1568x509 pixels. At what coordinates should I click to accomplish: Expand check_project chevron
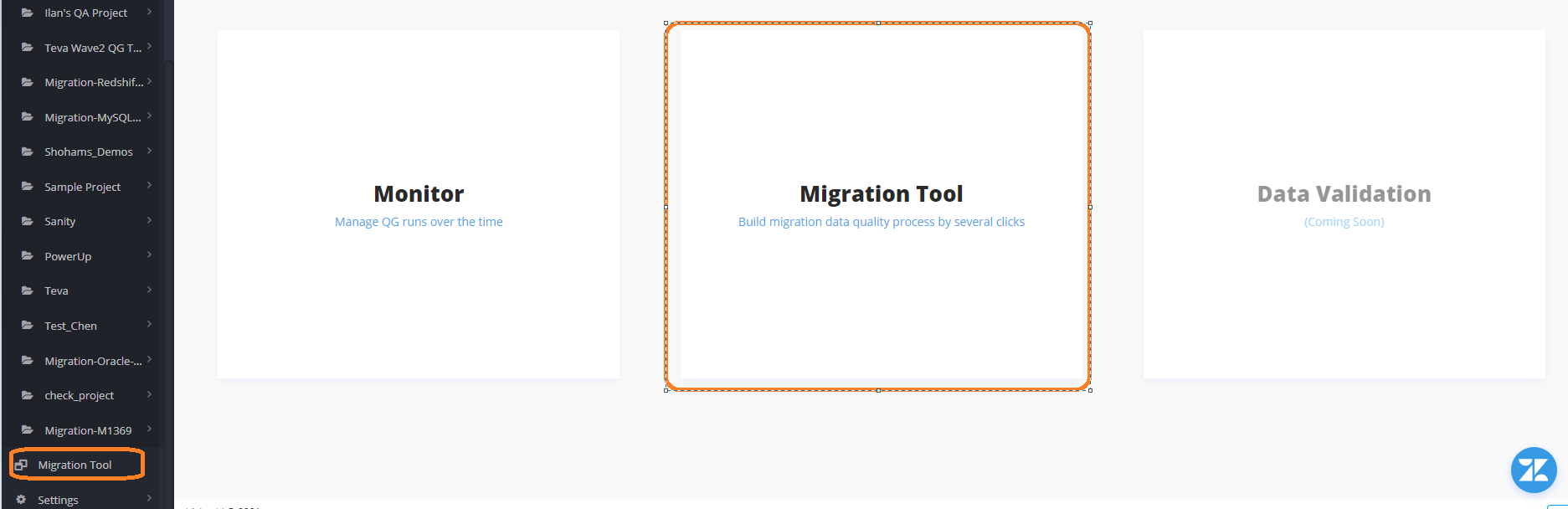(x=149, y=393)
